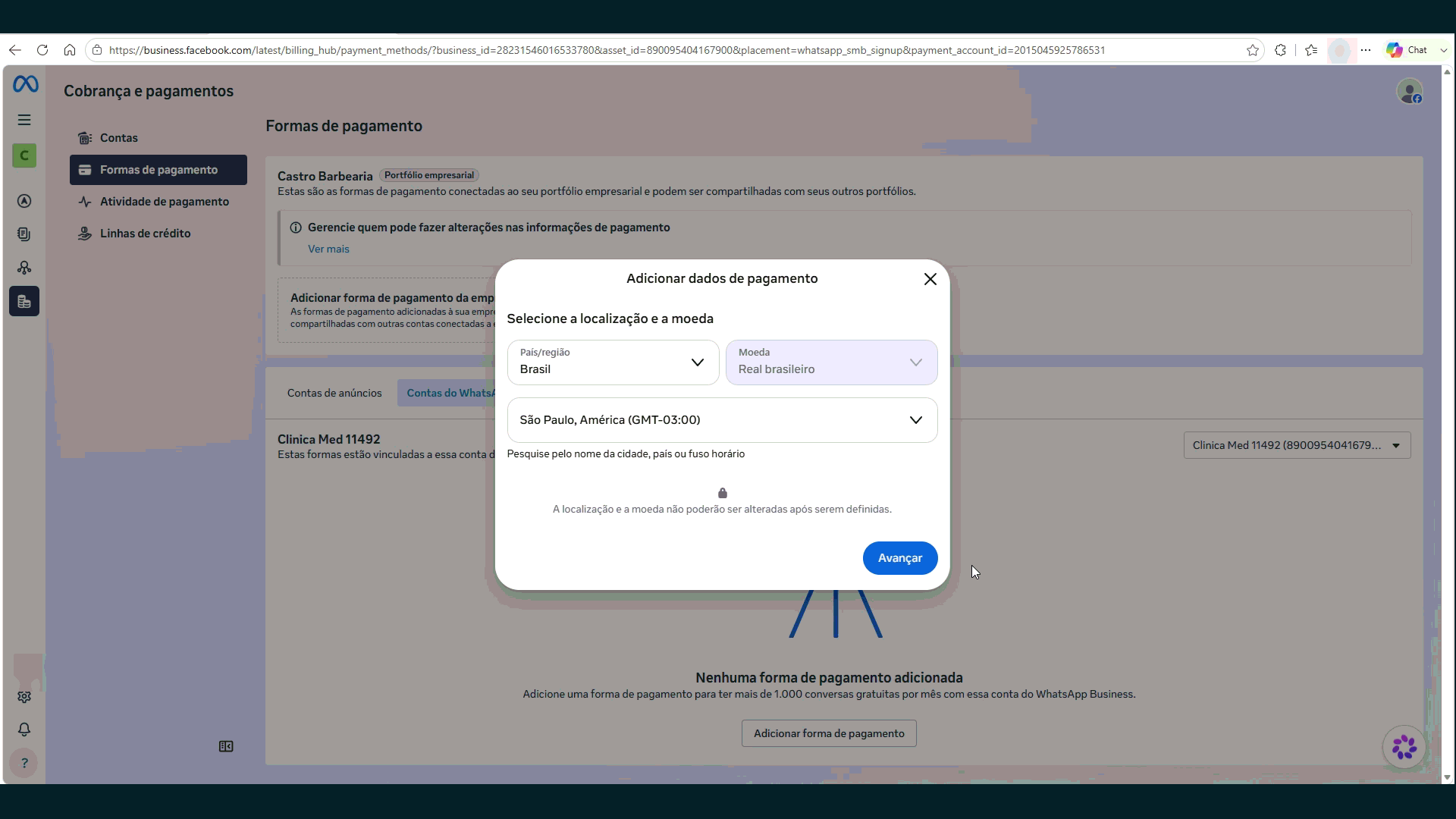Open the settings gear in left rail

coord(24,697)
